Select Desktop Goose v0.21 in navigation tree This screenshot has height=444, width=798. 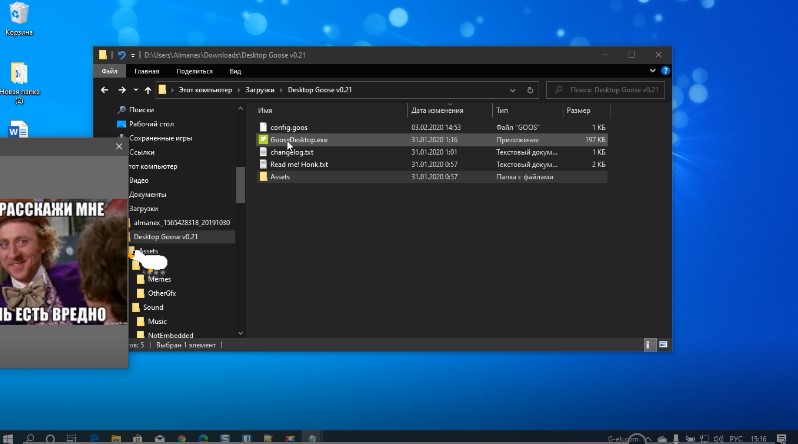(165, 237)
